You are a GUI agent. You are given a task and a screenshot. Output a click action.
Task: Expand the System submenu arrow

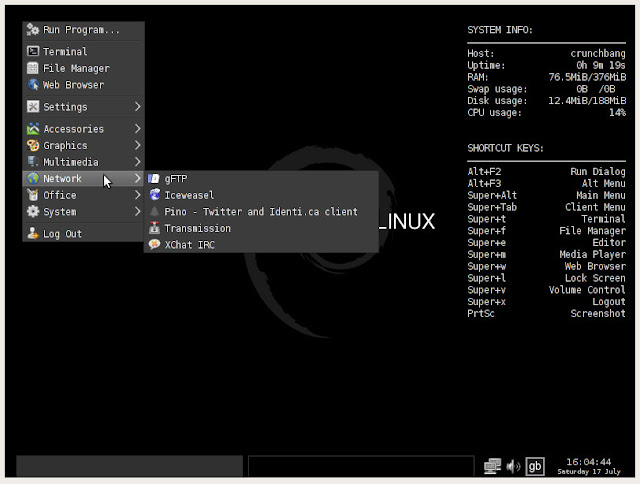[x=138, y=211]
